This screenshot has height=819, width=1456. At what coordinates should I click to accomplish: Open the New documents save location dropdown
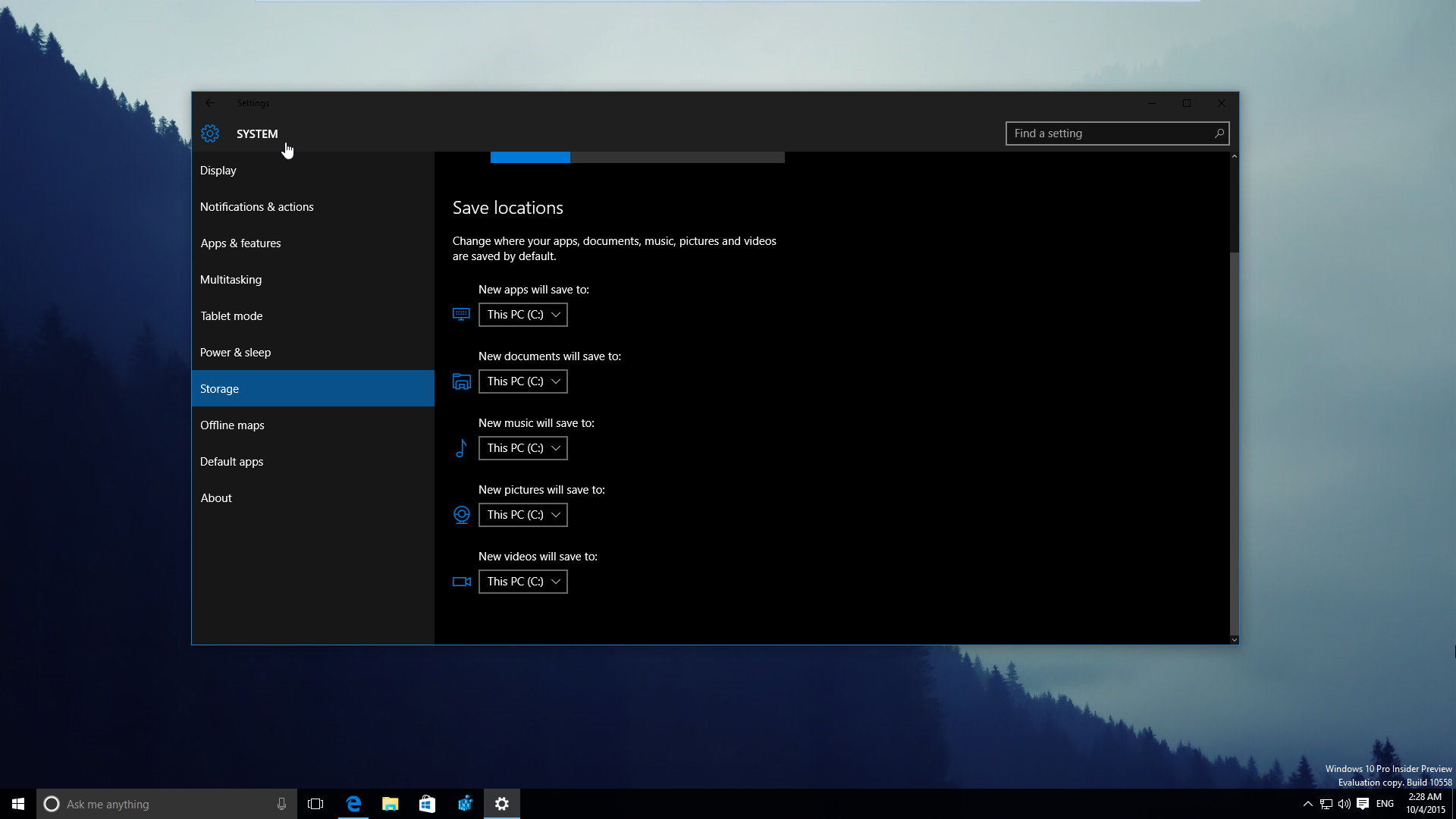(x=522, y=381)
